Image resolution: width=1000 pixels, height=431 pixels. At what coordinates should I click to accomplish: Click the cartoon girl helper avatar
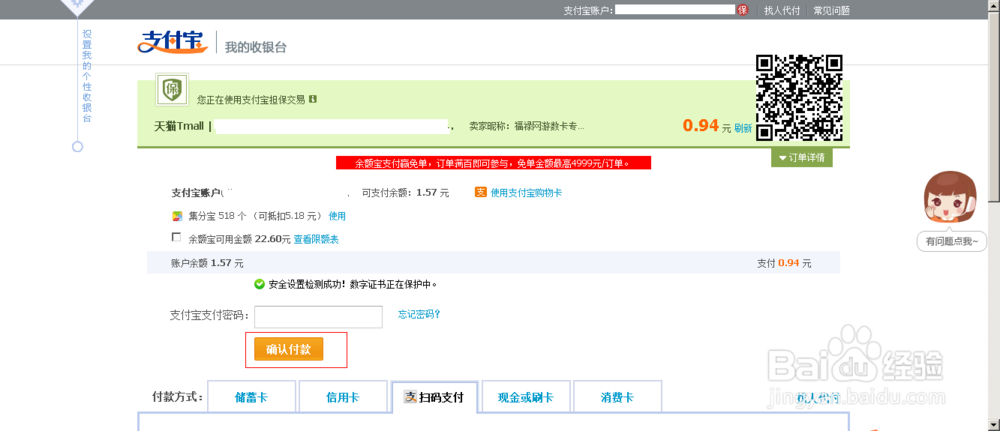coord(951,198)
